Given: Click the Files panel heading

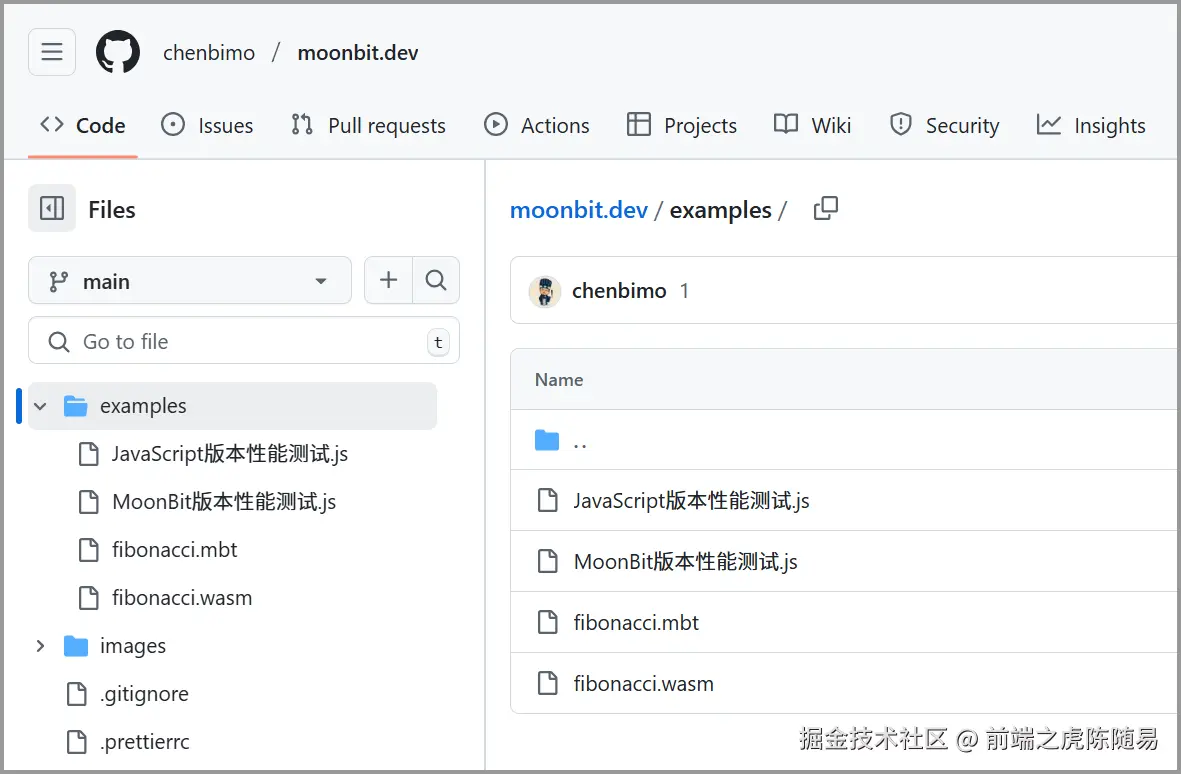Looking at the screenshot, I should 111,209.
